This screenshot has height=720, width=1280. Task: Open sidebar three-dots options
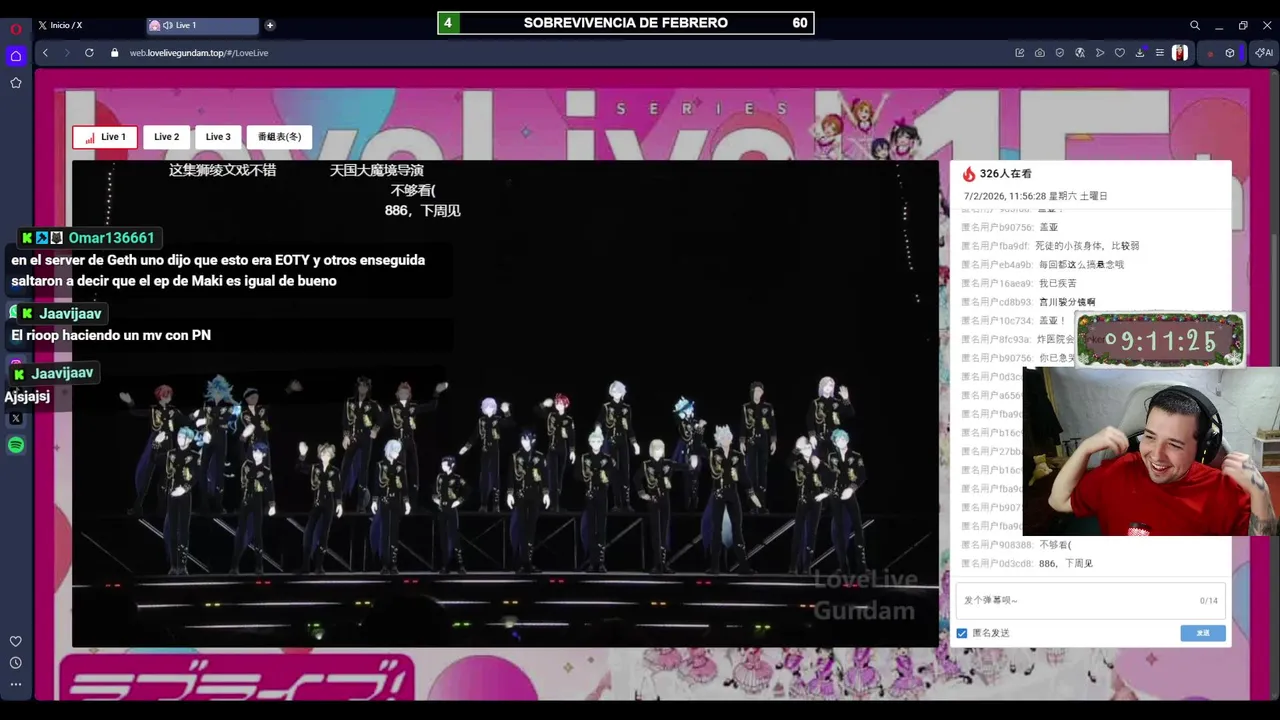click(16, 684)
